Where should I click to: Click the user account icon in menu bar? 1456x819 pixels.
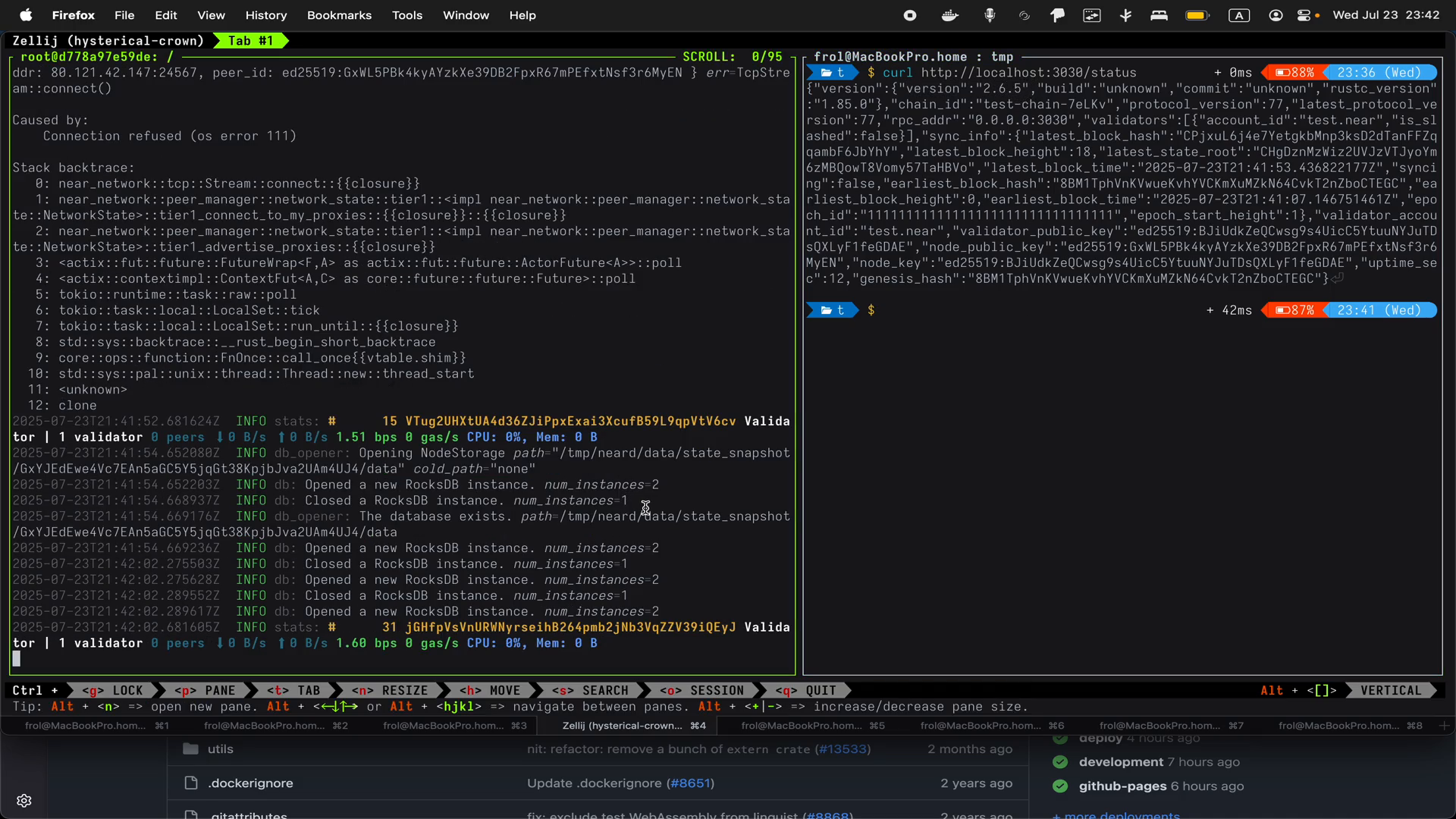(1276, 15)
